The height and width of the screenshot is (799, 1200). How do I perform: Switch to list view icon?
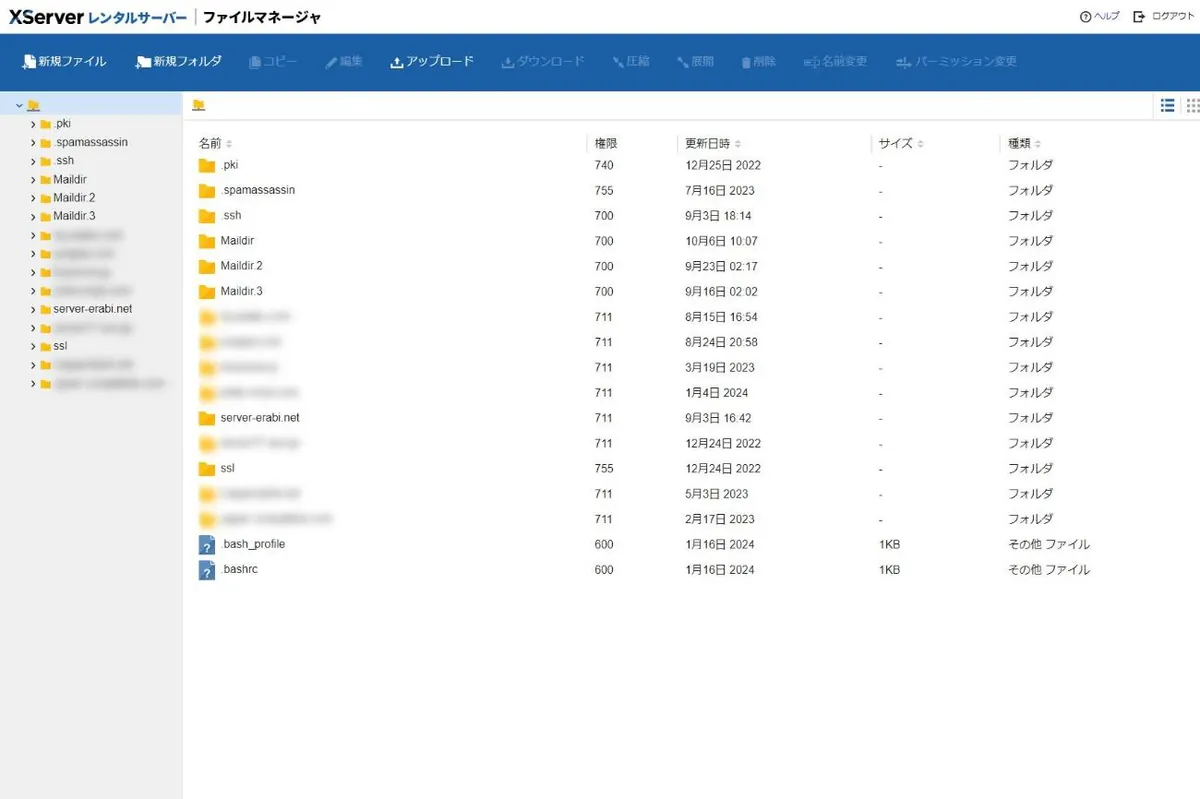[x=1167, y=106]
